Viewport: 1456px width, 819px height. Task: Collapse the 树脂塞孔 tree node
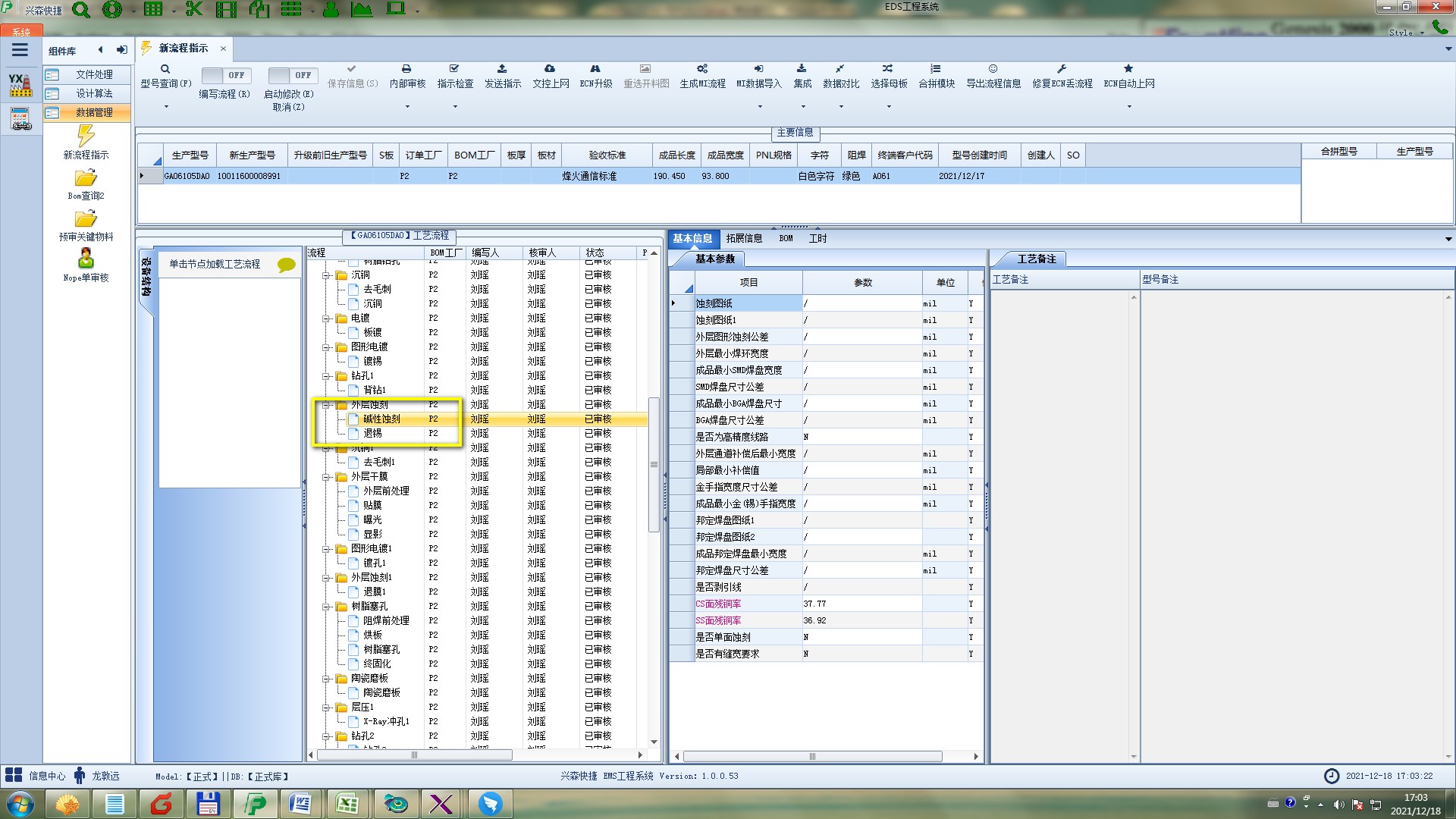pos(326,607)
